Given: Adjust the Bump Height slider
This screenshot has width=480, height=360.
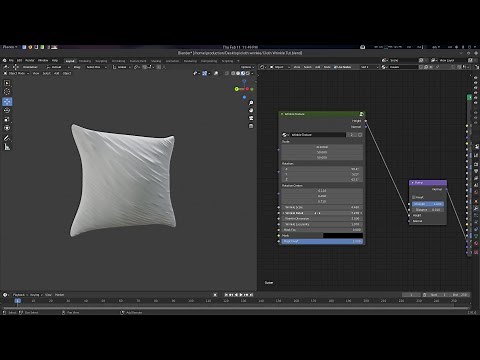Looking at the screenshot, I should click(x=322, y=241).
